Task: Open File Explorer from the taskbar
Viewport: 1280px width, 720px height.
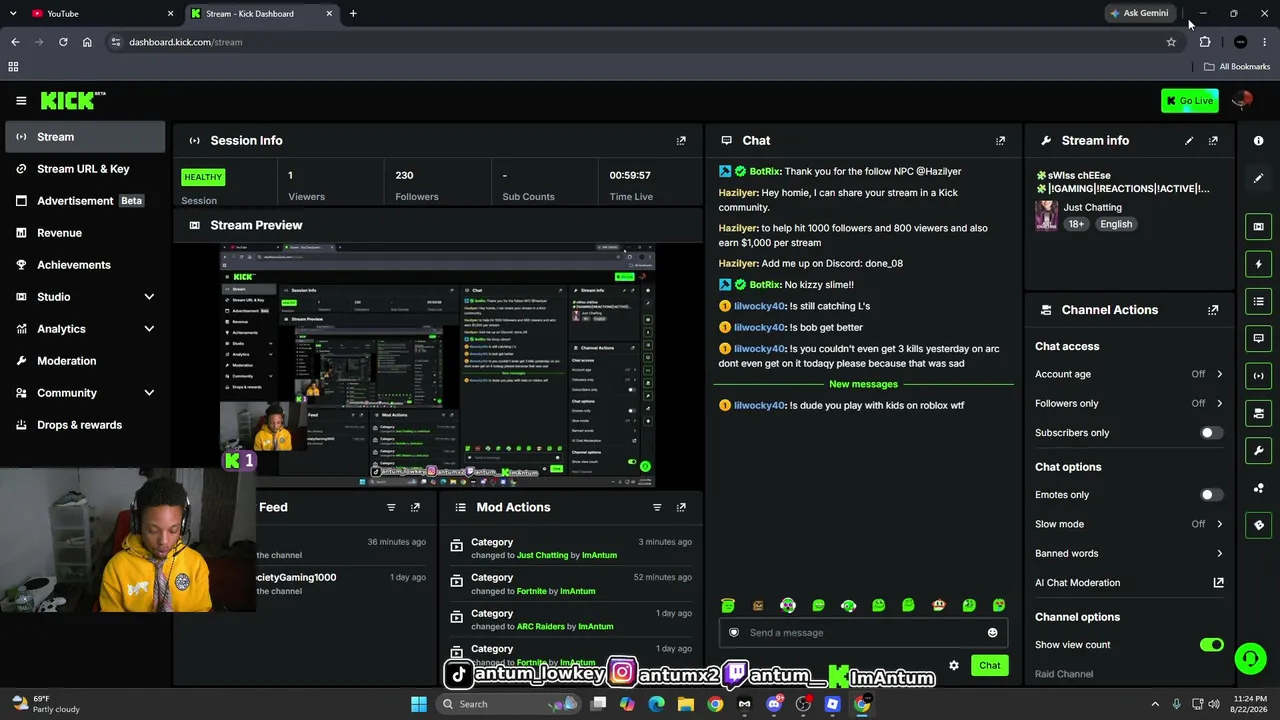Action: point(686,704)
